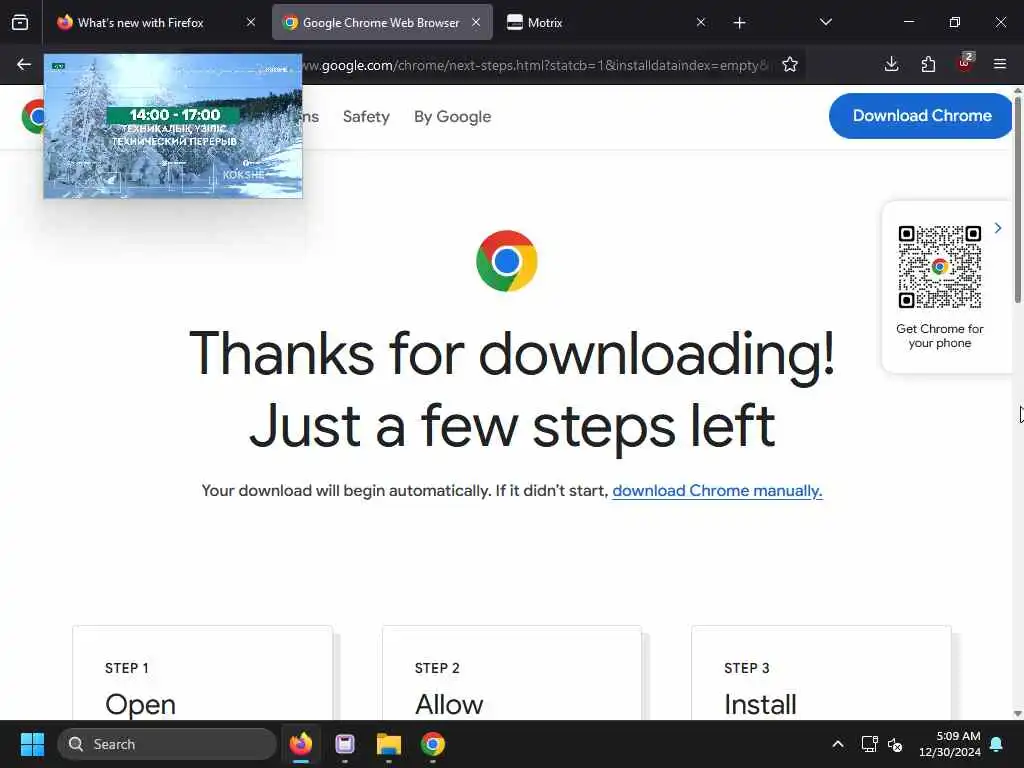The image size is (1024, 768).
Task: Click the STEP 1 Open card
Action: click(202, 673)
